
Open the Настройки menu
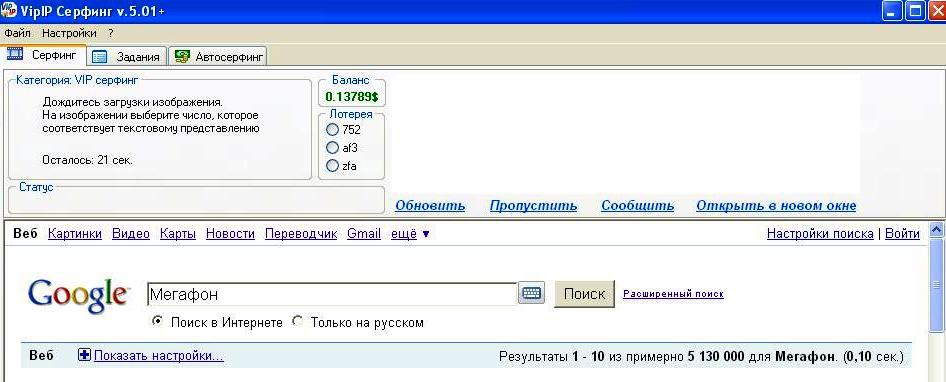[x=69, y=33]
